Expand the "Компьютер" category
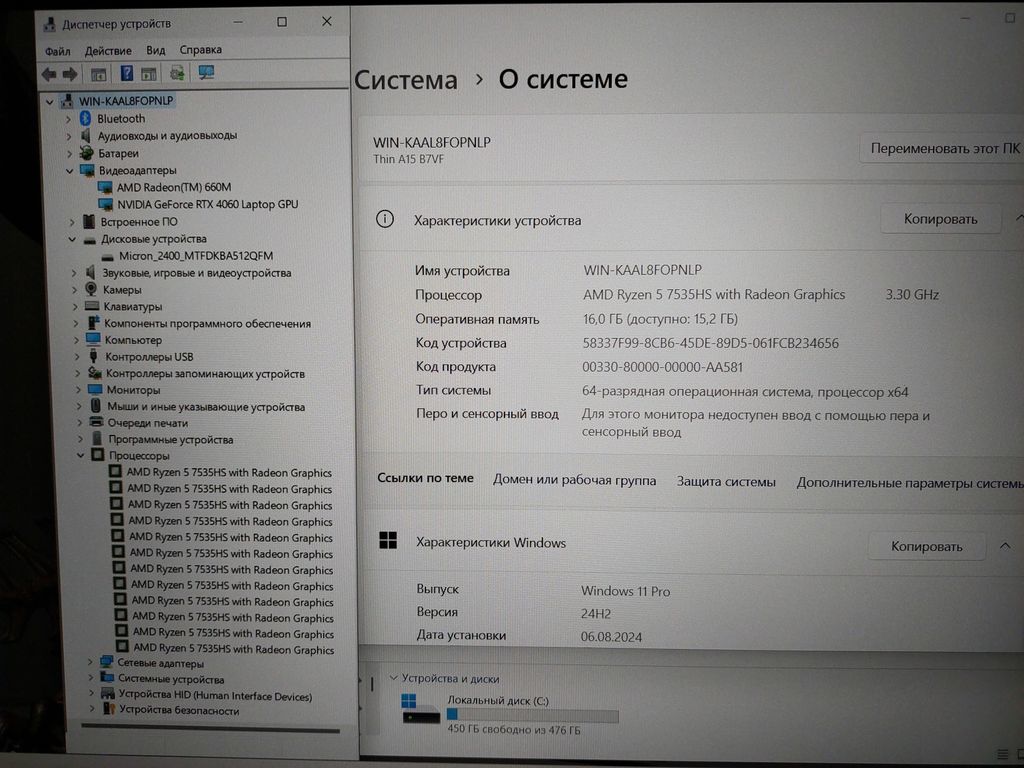This screenshot has height=768, width=1024. coord(76,340)
